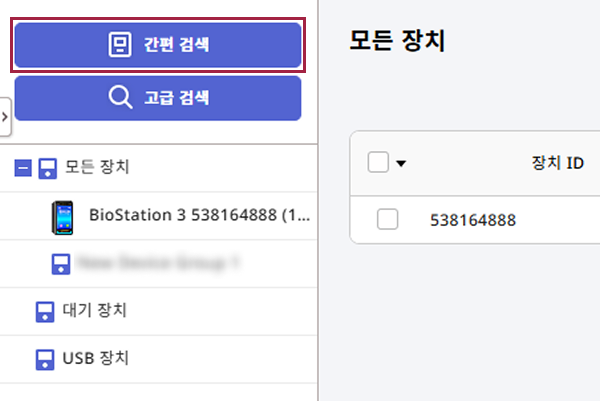Click device ID 538164888 in table row

point(473,219)
